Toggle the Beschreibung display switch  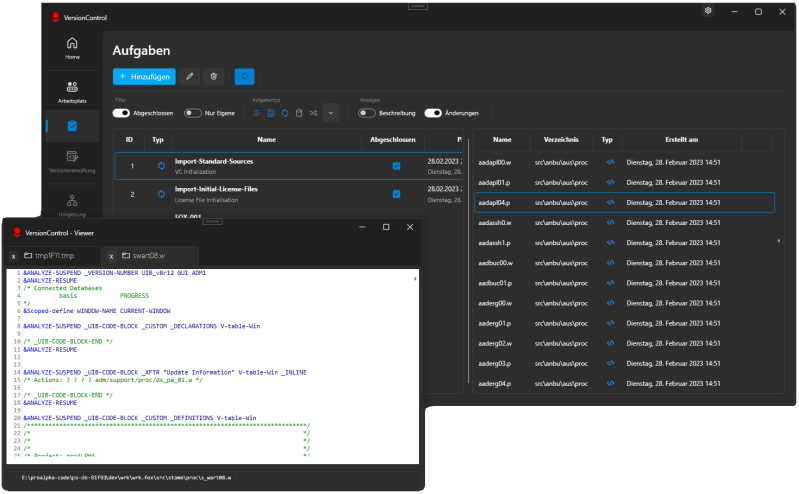(367, 113)
